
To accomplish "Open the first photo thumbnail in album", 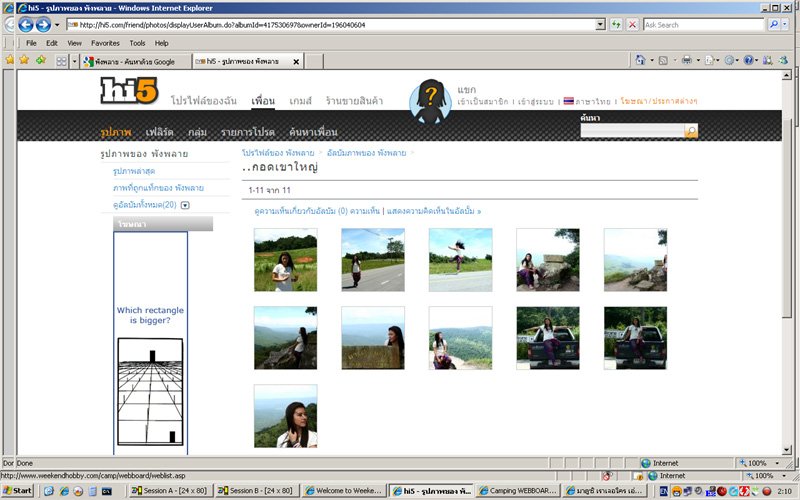I will 285,259.
